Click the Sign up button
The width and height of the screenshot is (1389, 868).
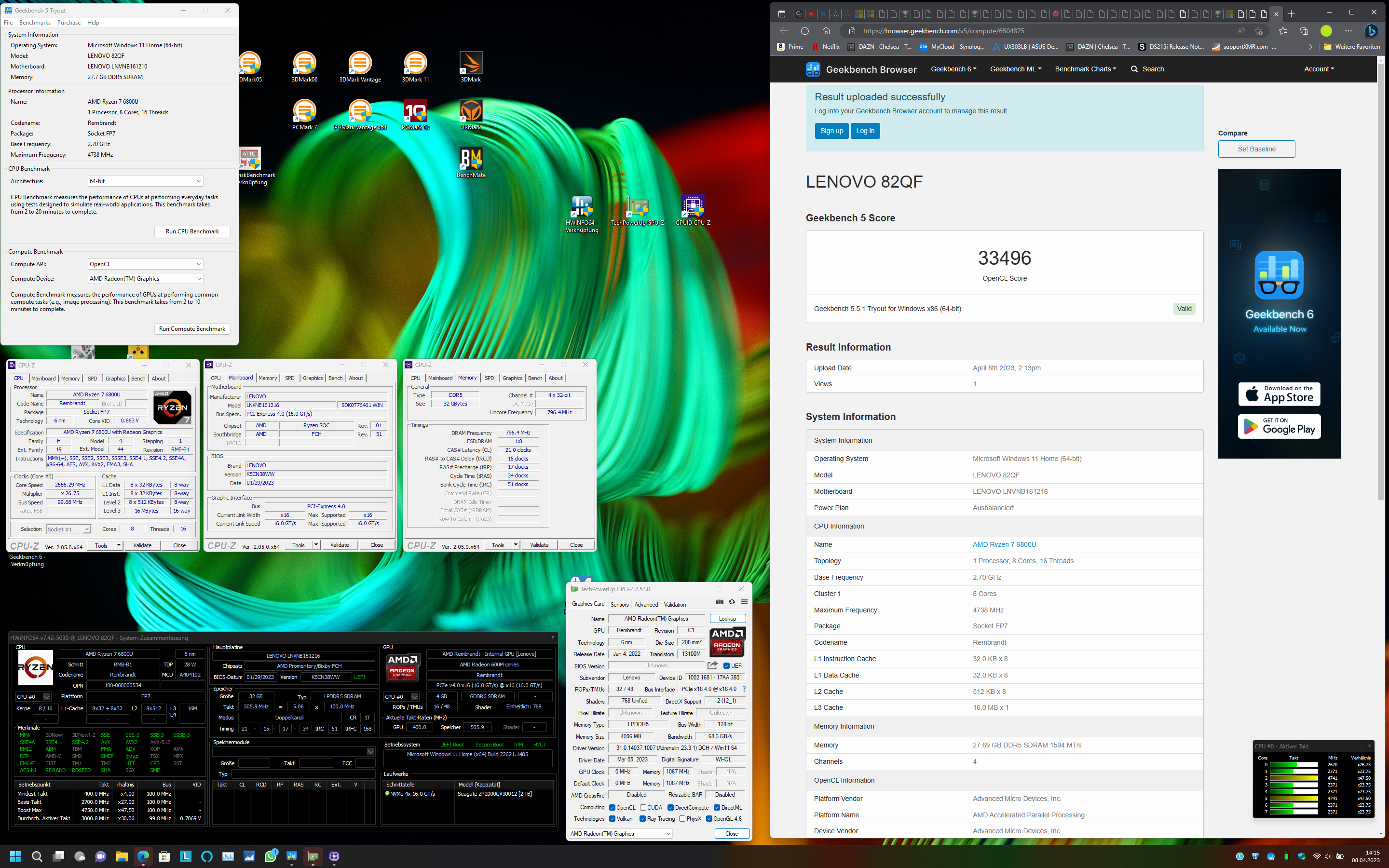pyautogui.click(x=831, y=131)
